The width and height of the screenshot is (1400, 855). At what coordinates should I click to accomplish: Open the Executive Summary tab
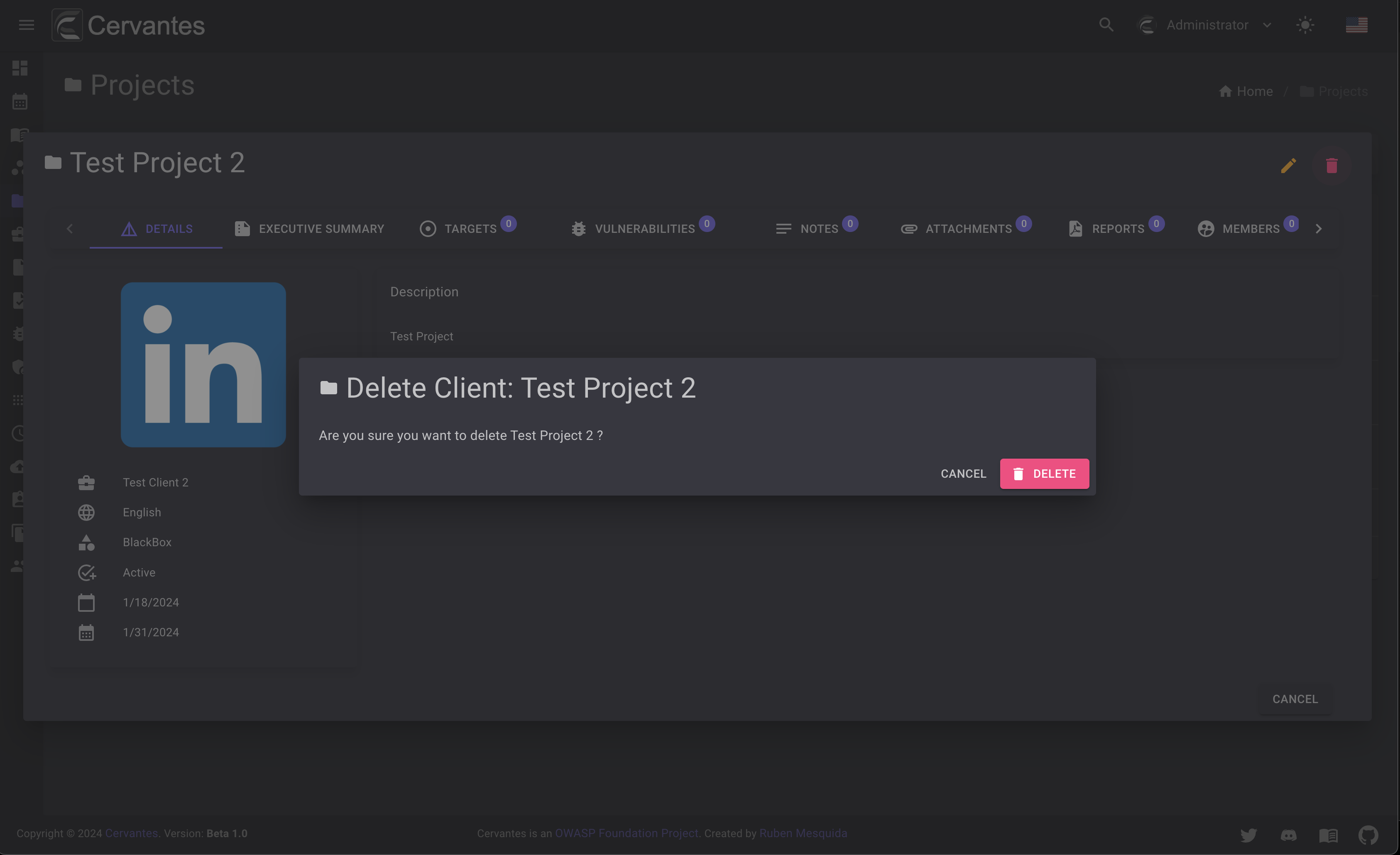click(x=309, y=228)
